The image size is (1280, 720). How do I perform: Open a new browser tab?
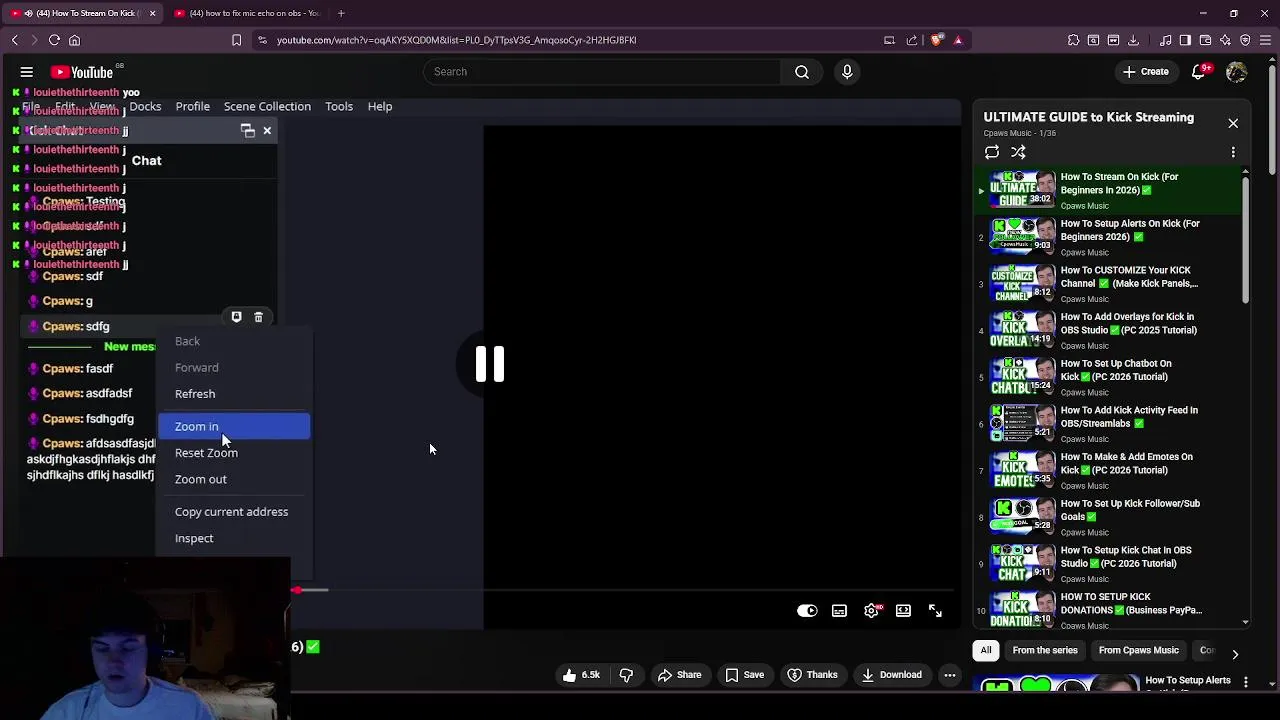(x=341, y=13)
